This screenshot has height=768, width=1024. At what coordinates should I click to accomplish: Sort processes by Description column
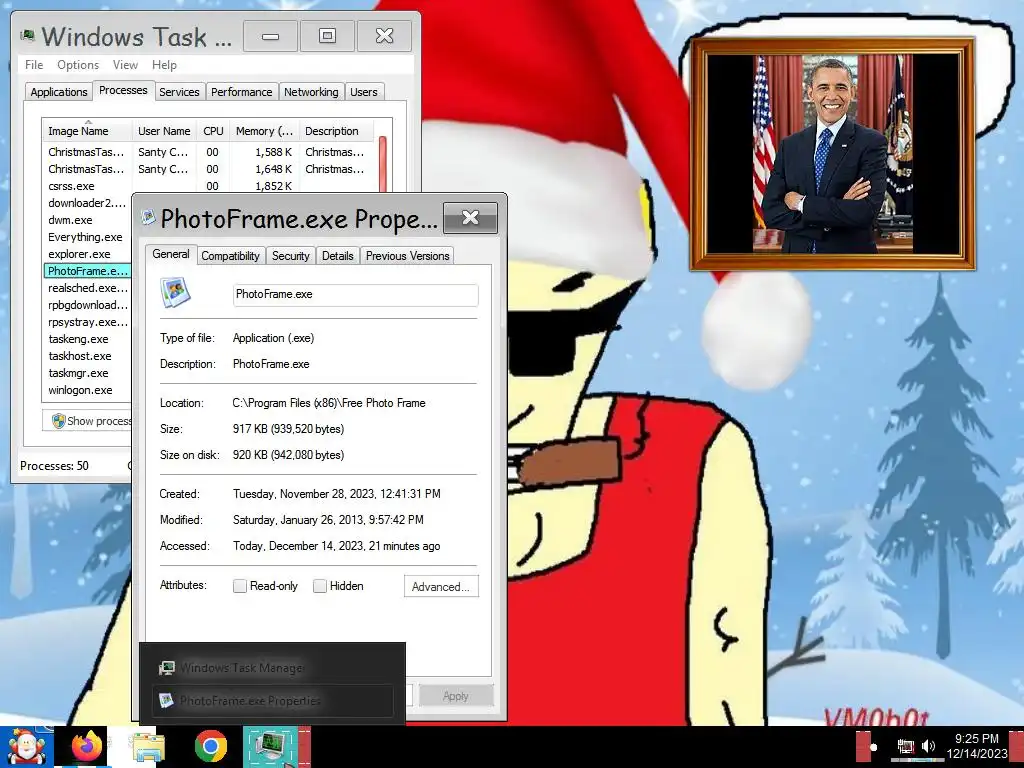click(336, 131)
